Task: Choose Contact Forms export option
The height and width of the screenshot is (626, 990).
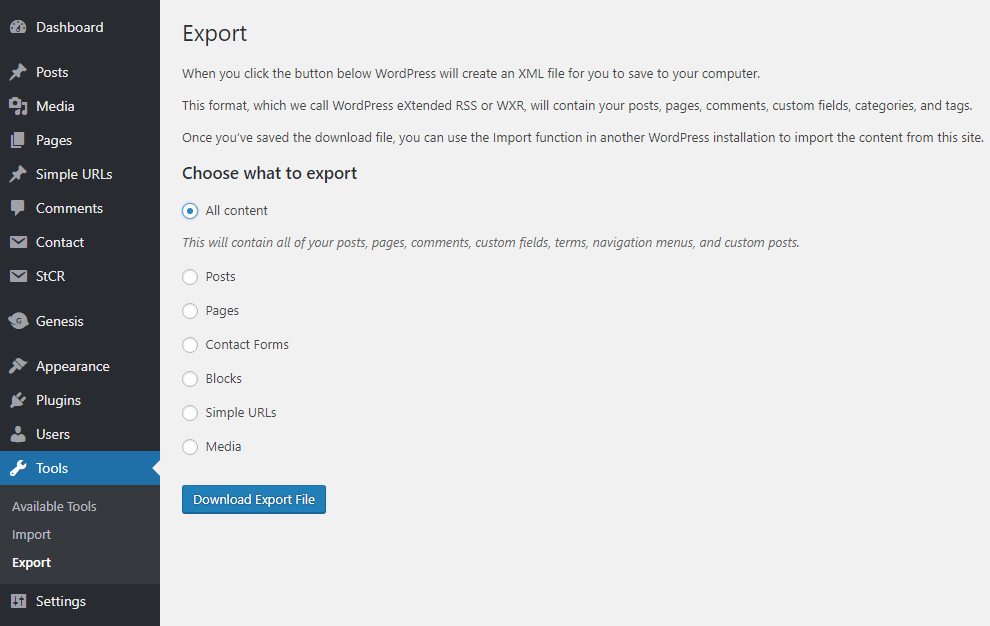Action: pyautogui.click(x=190, y=345)
